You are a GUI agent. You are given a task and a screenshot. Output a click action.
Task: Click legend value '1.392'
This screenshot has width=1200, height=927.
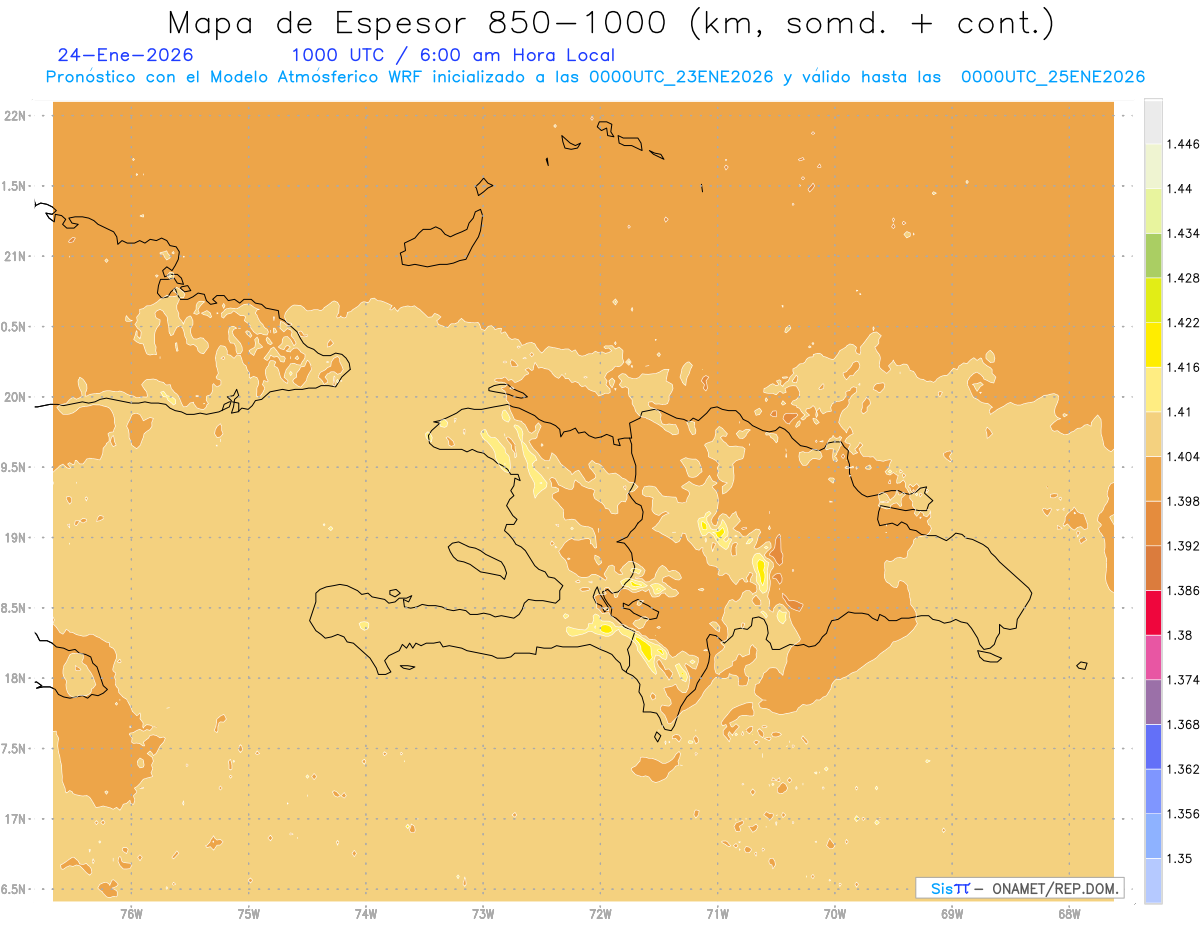point(1185,546)
